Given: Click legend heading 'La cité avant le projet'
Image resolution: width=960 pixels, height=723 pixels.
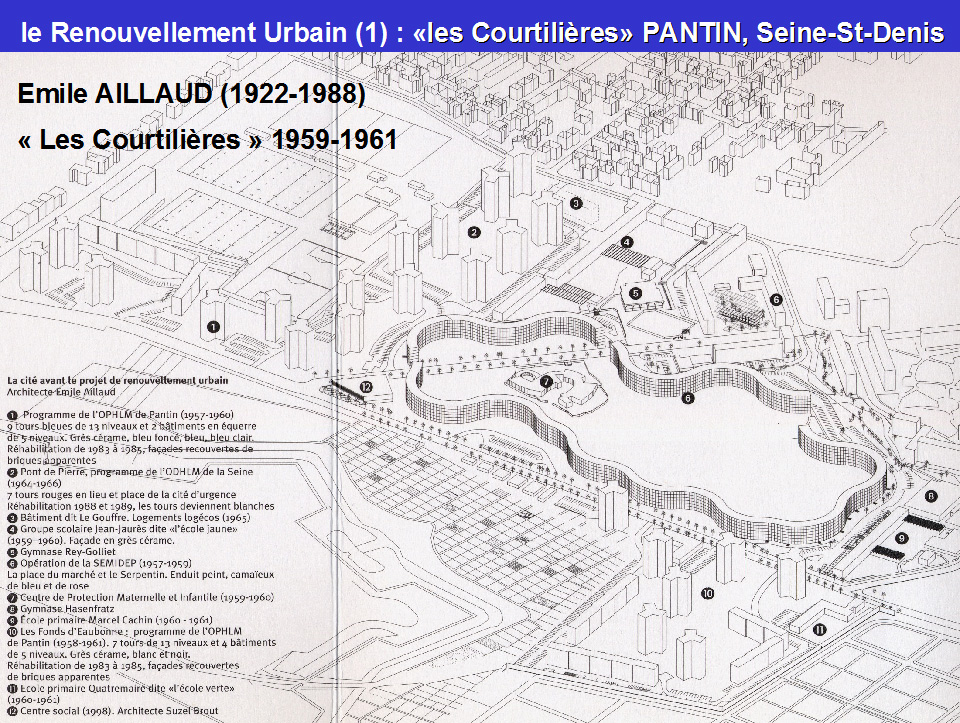Looking at the screenshot, I should pyautogui.click(x=118, y=381).
